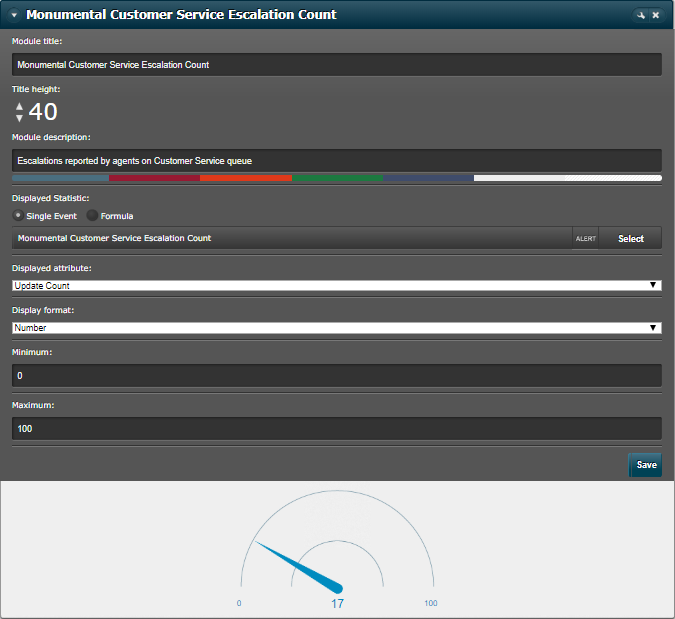Pick the white color swatch

coord(520,178)
